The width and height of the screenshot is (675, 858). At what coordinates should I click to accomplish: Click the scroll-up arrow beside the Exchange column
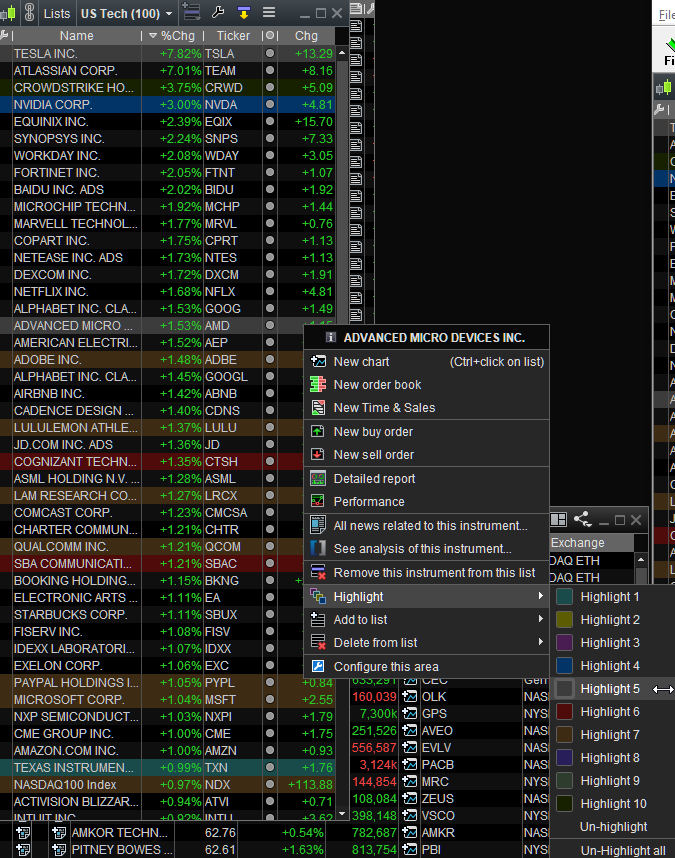tap(641, 560)
